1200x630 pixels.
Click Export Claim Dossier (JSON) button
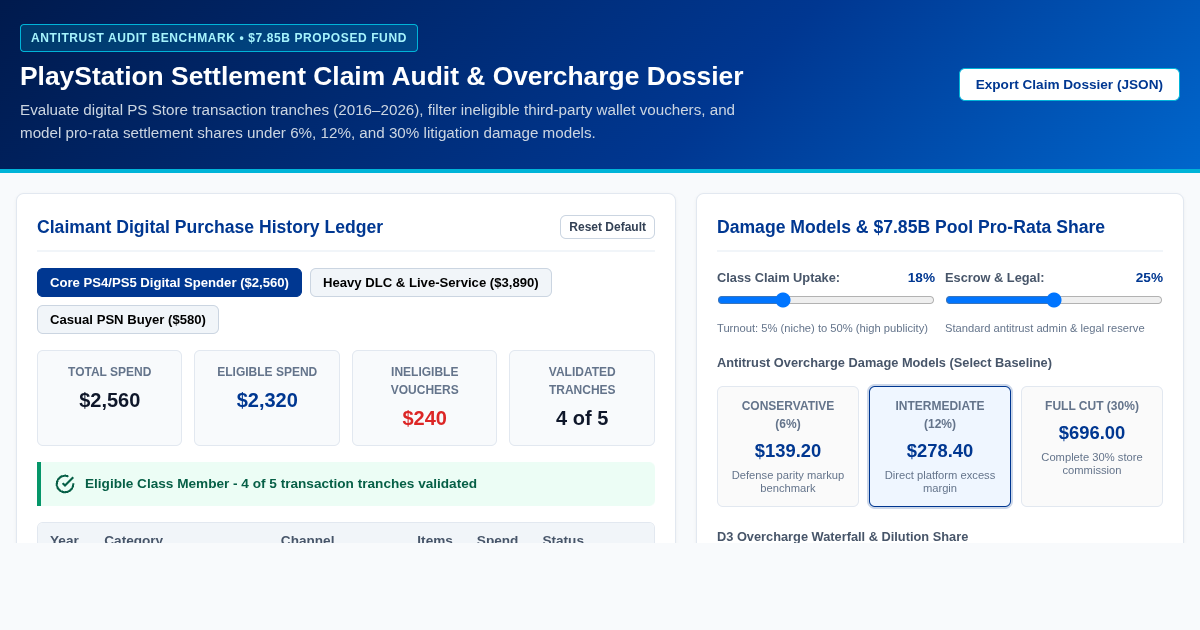click(x=1069, y=84)
